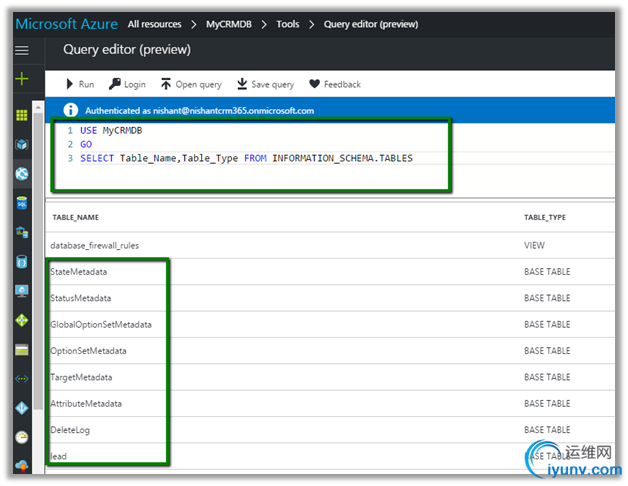Open the App Services globe icon
628x486 pixels.
click(22, 173)
